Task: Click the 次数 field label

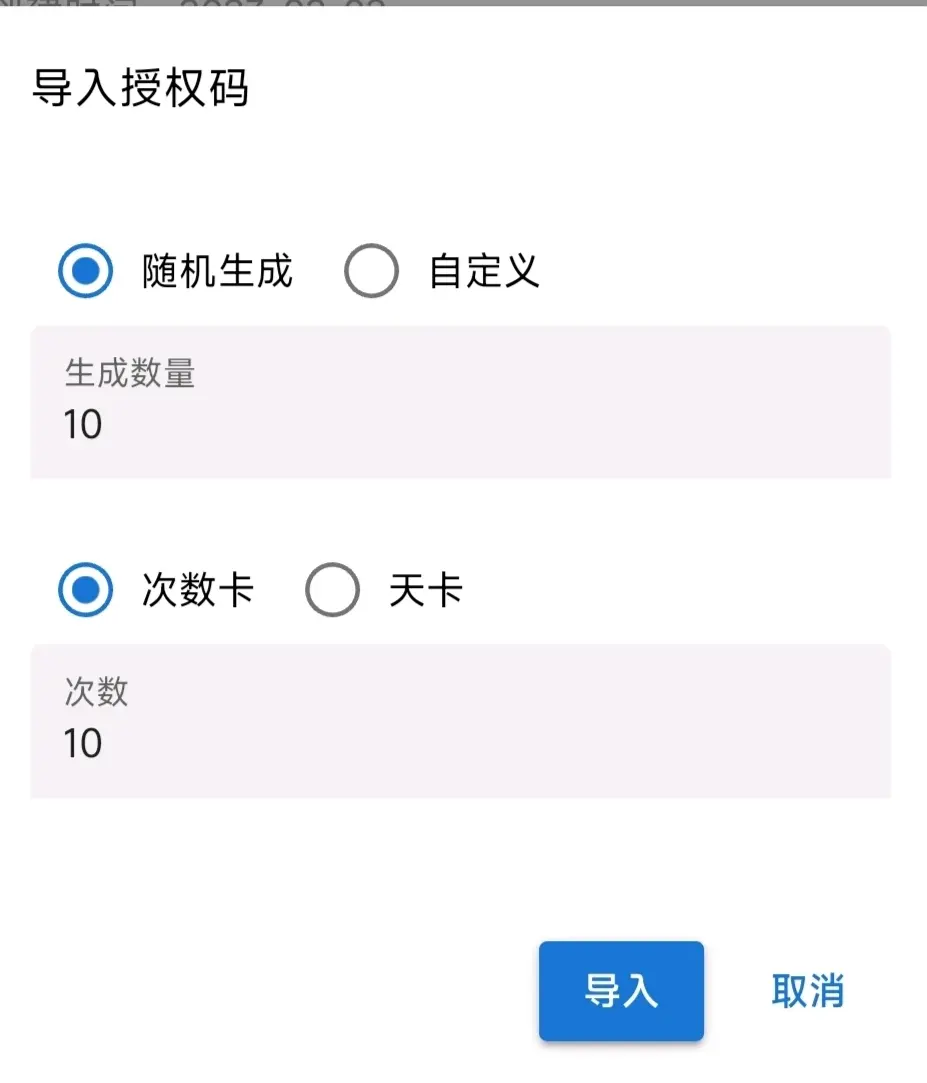Action: pos(97,691)
